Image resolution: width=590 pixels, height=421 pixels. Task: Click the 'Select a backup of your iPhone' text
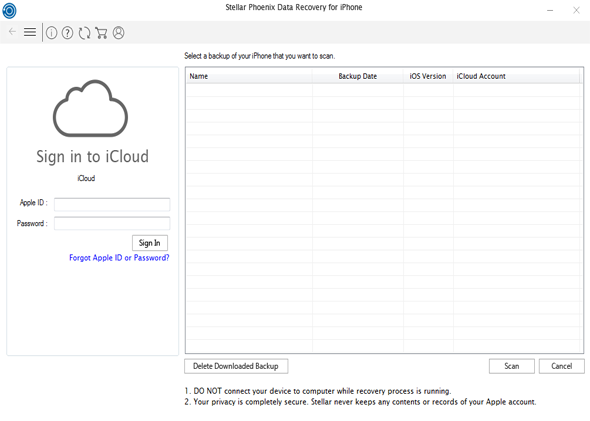click(x=260, y=56)
